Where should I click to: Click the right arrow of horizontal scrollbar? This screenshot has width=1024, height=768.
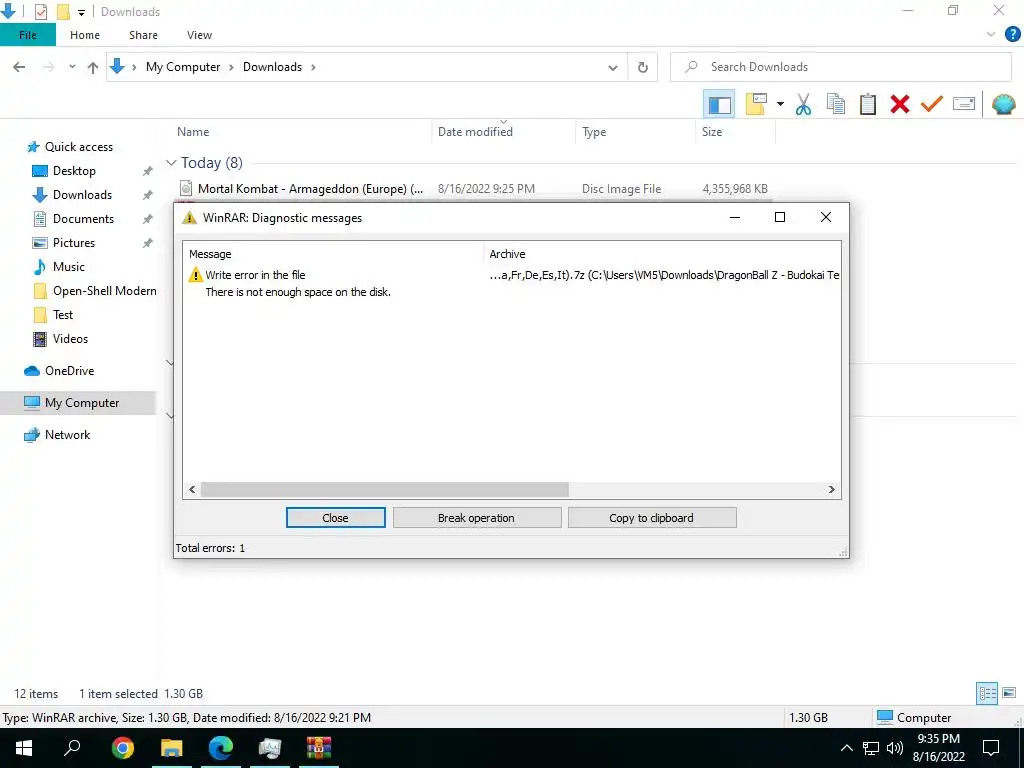[831, 489]
